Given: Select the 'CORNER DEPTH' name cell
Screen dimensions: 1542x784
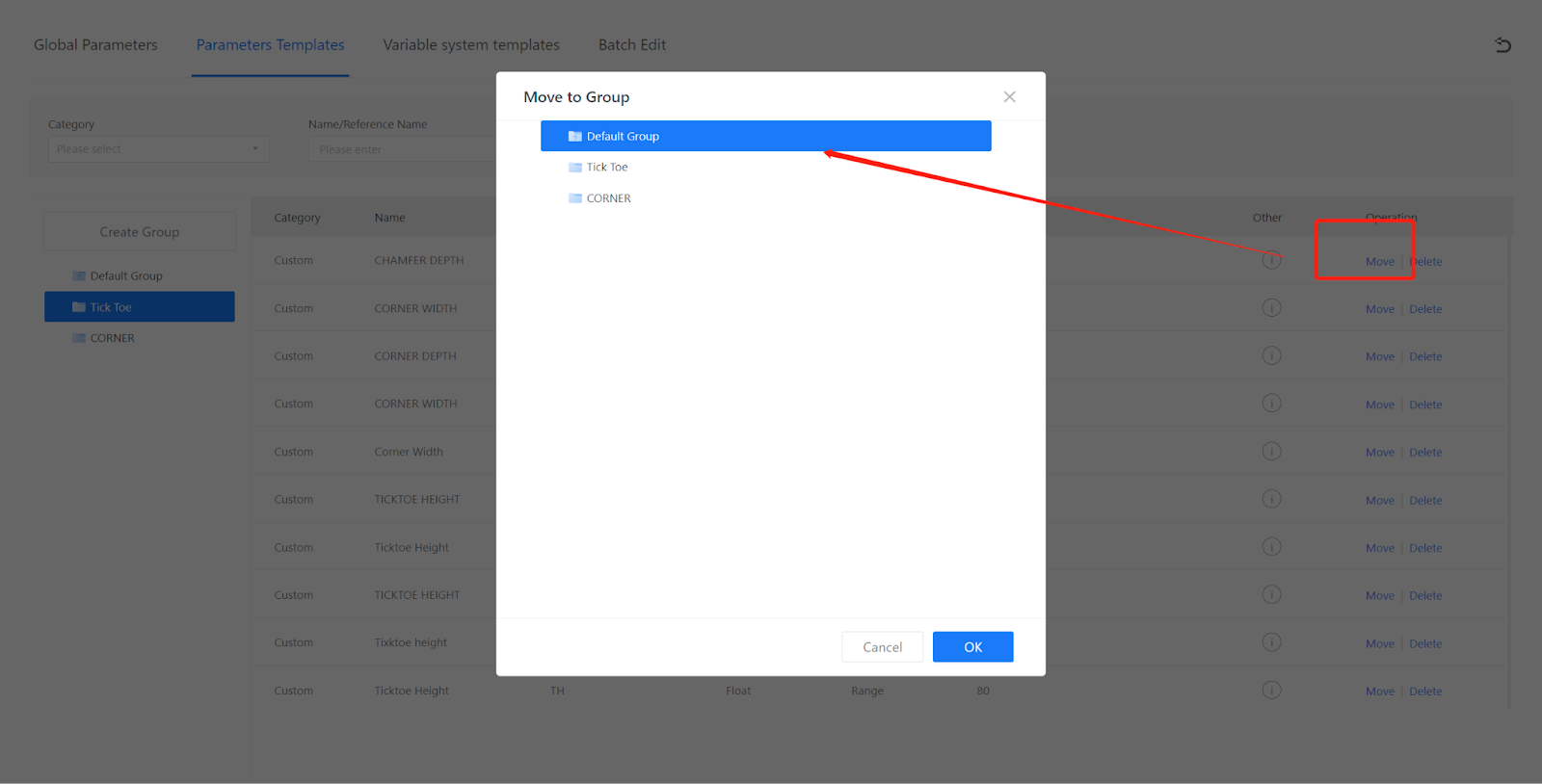Looking at the screenshot, I should coord(415,356).
